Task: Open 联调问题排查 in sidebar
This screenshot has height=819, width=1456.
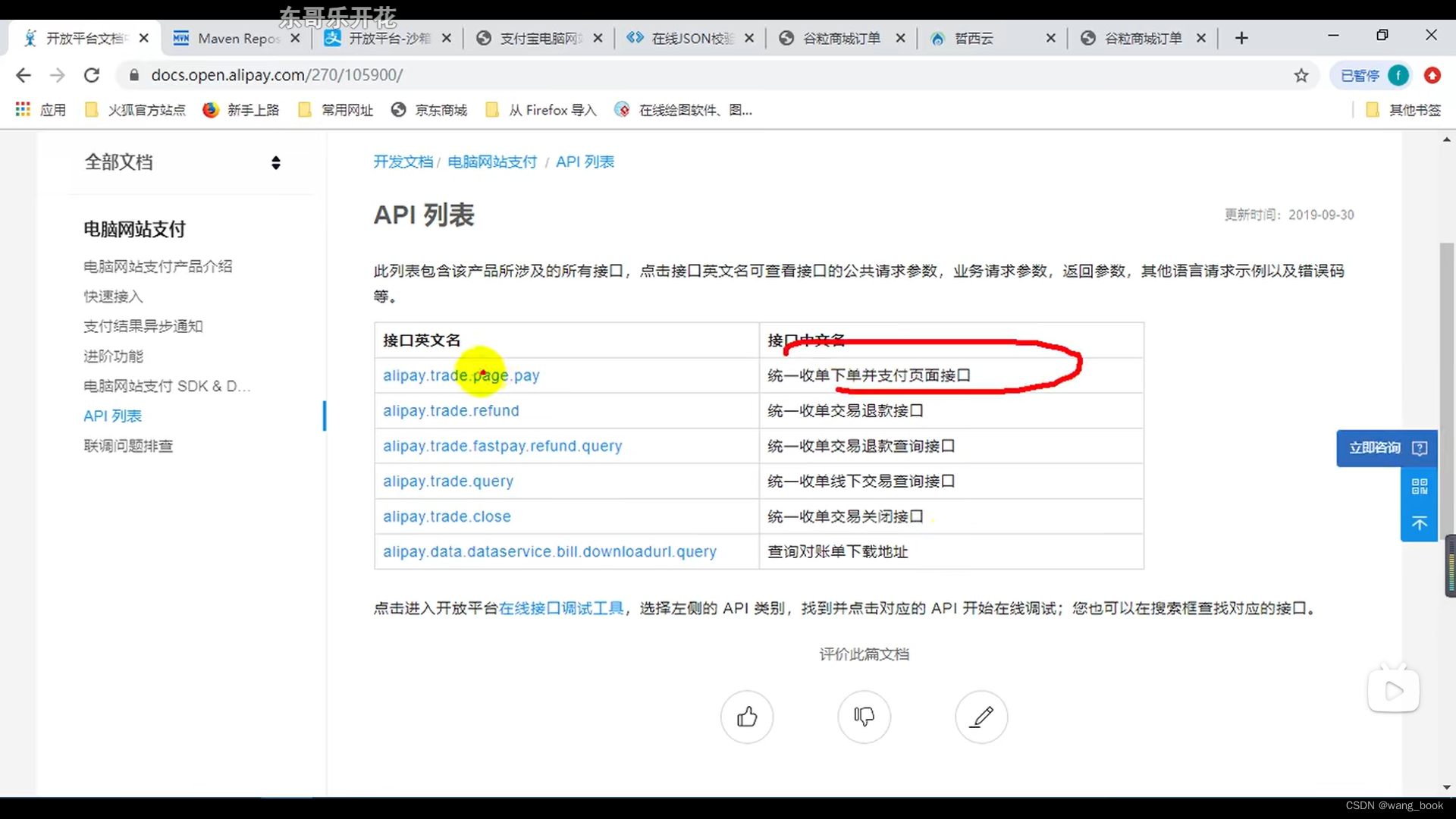Action: (128, 446)
